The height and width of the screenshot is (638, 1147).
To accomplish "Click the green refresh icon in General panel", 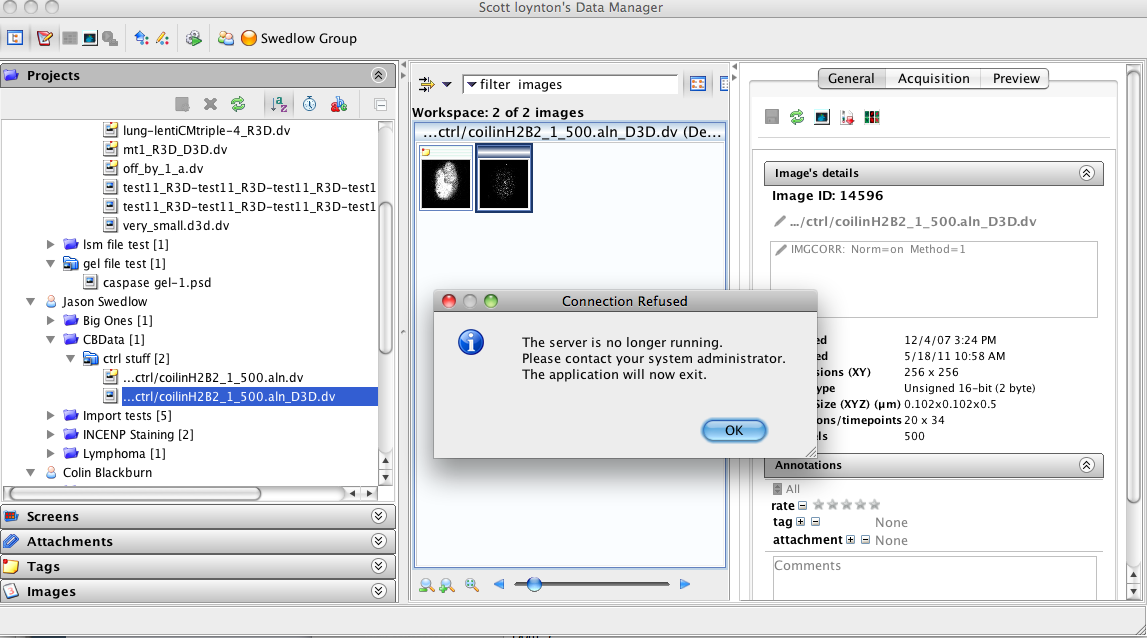I will coord(796,117).
